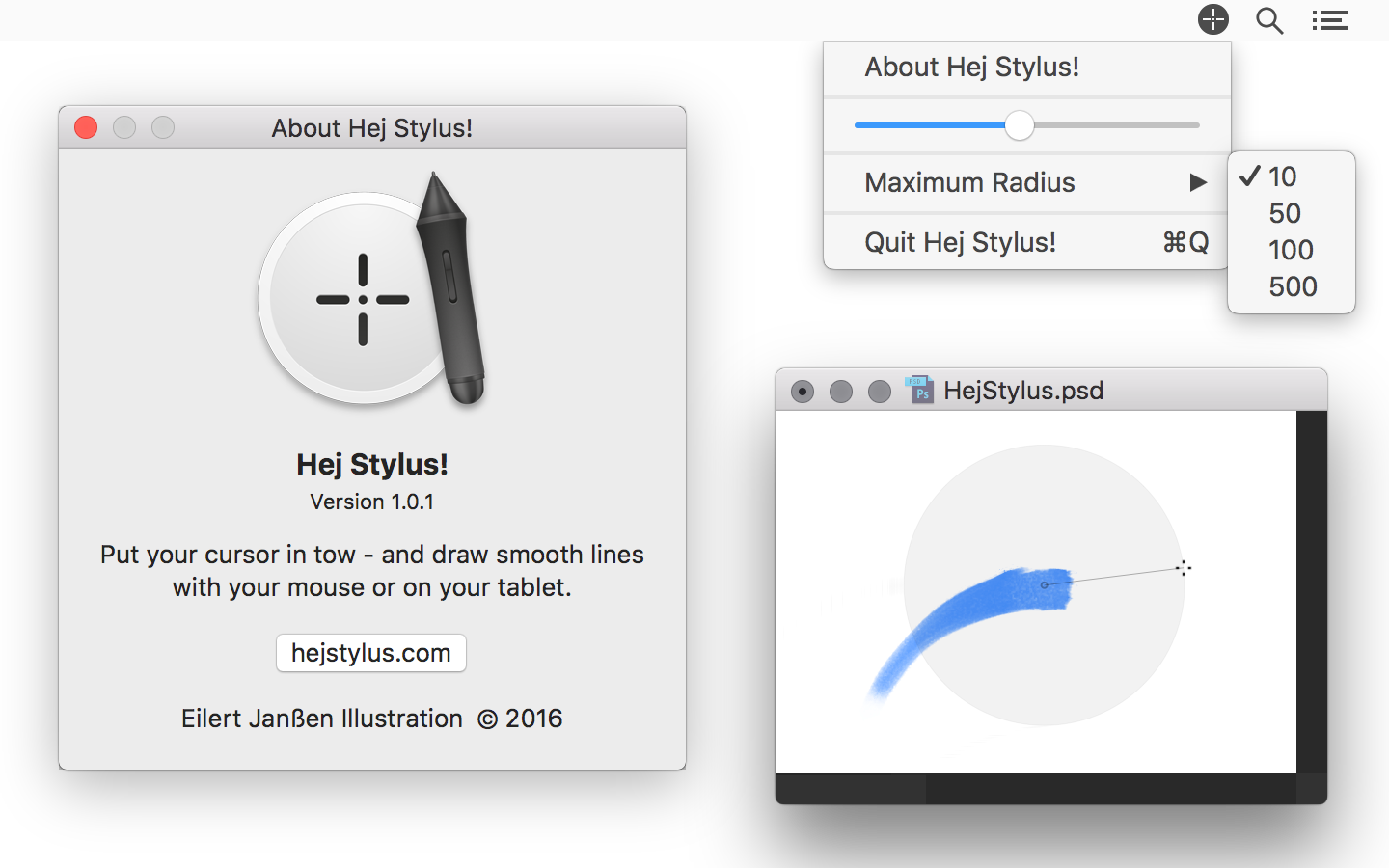Click the HejStylus.psd window title text

tap(1023, 391)
